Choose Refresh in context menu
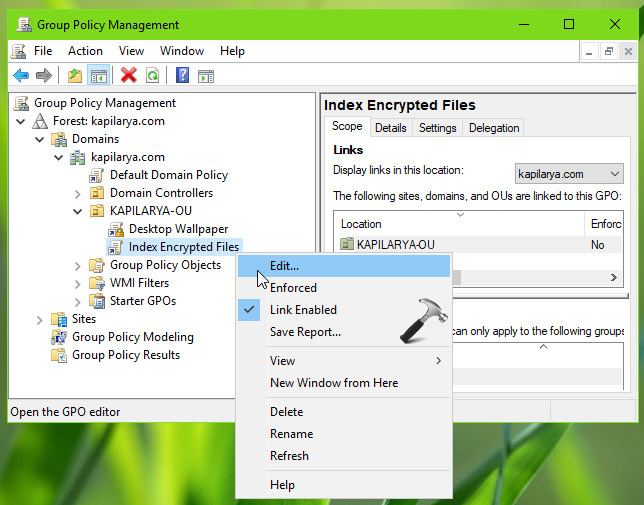 pyautogui.click(x=344, y=456)
